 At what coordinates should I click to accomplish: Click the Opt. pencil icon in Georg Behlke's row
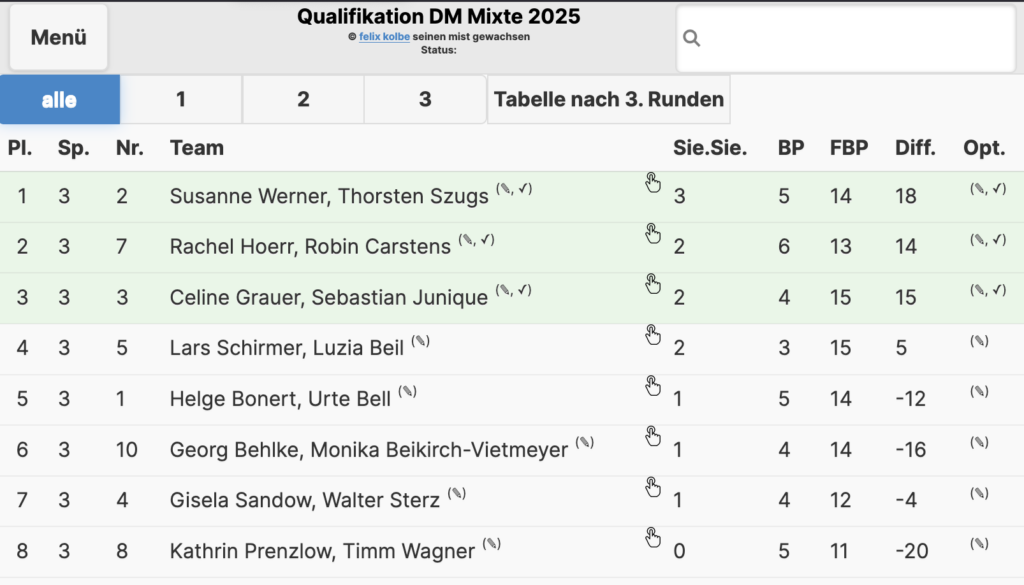[979, 443]
